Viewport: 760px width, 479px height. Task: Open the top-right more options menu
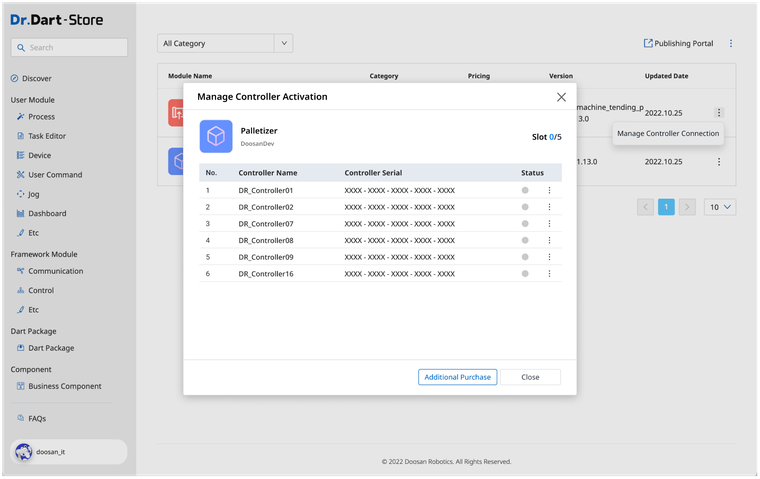point(731,44)
